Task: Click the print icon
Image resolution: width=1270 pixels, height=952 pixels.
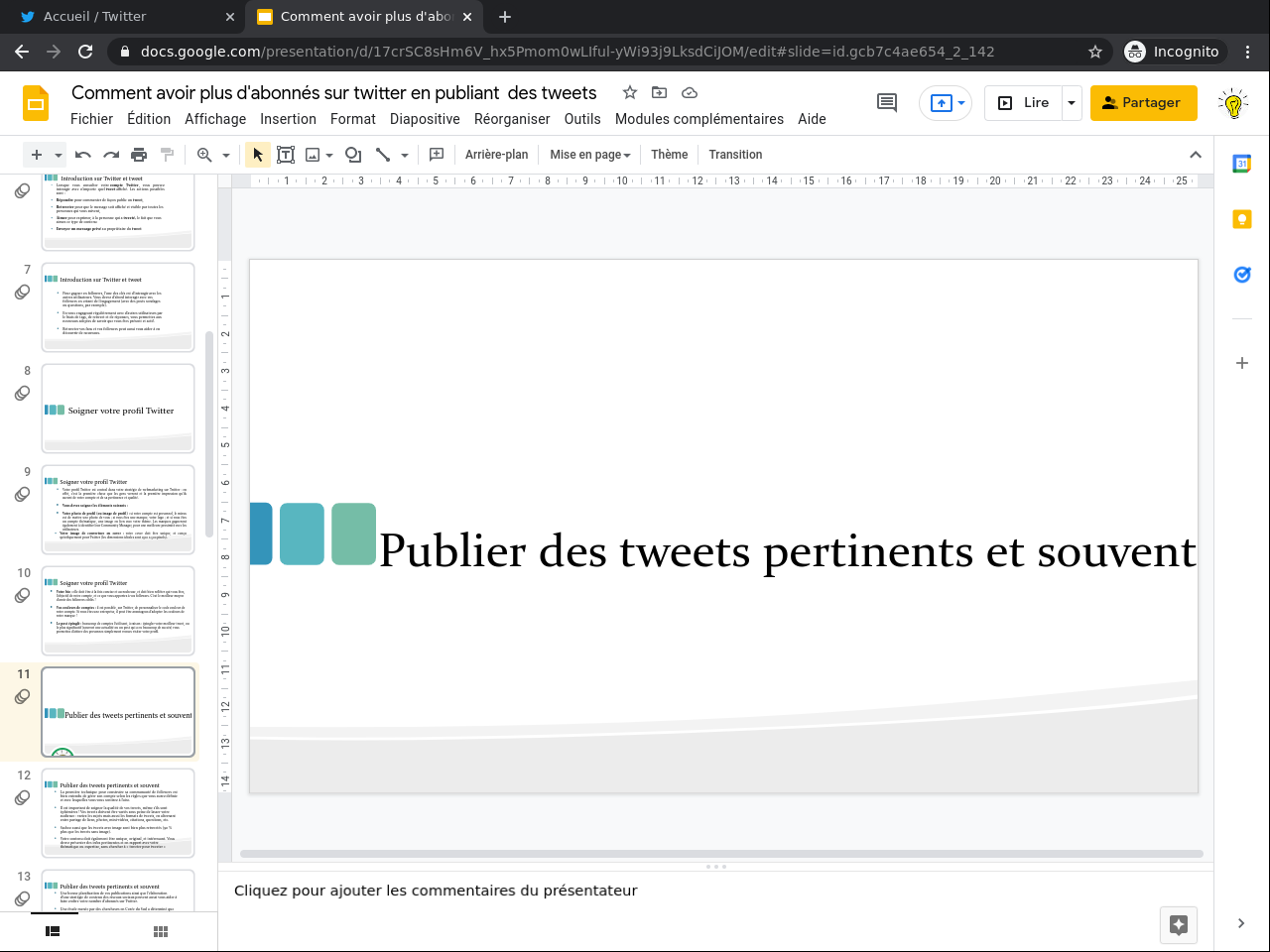Action: click(x=139, y=155)
